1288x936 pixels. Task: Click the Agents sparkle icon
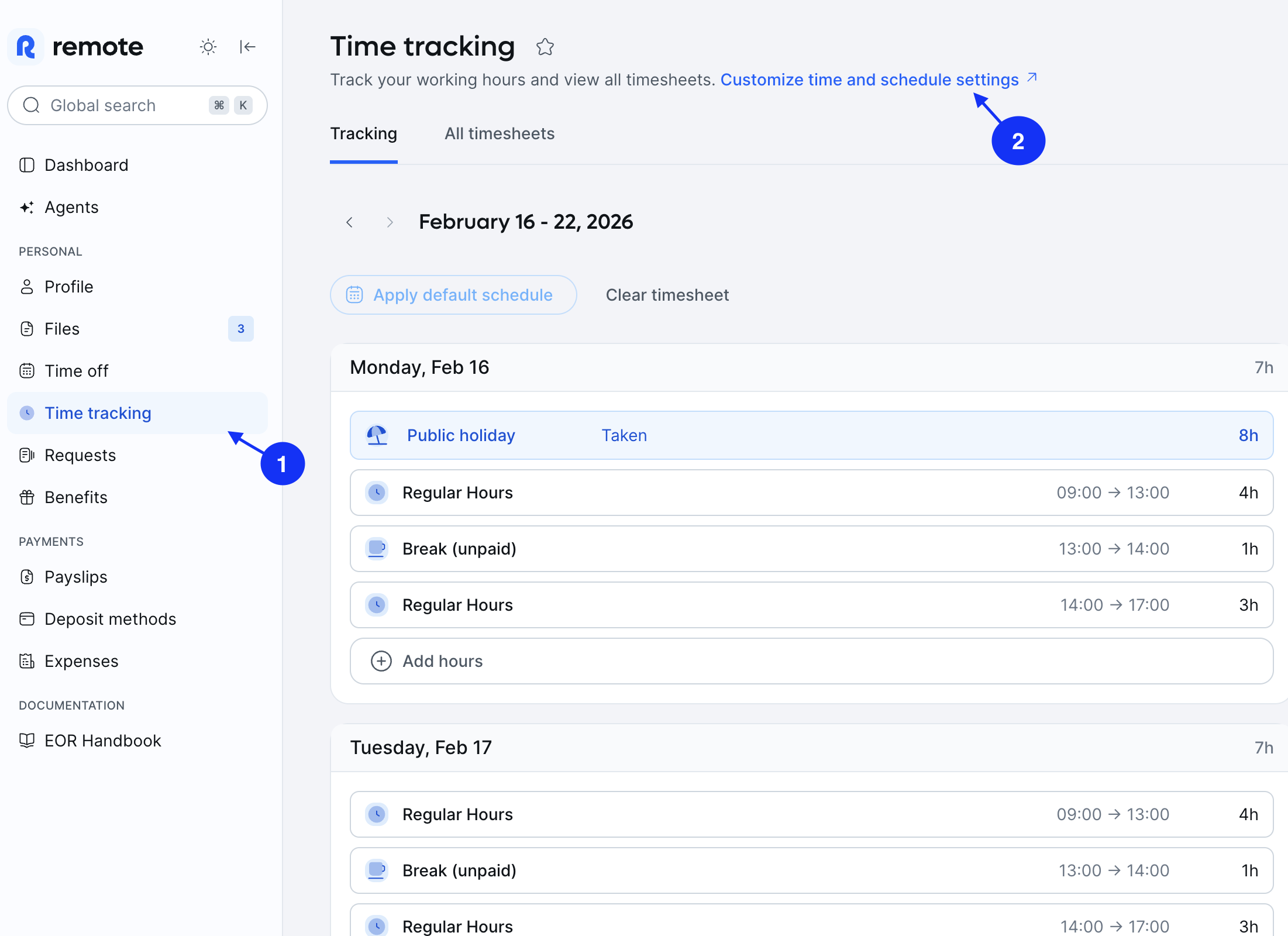click(27, 207)
